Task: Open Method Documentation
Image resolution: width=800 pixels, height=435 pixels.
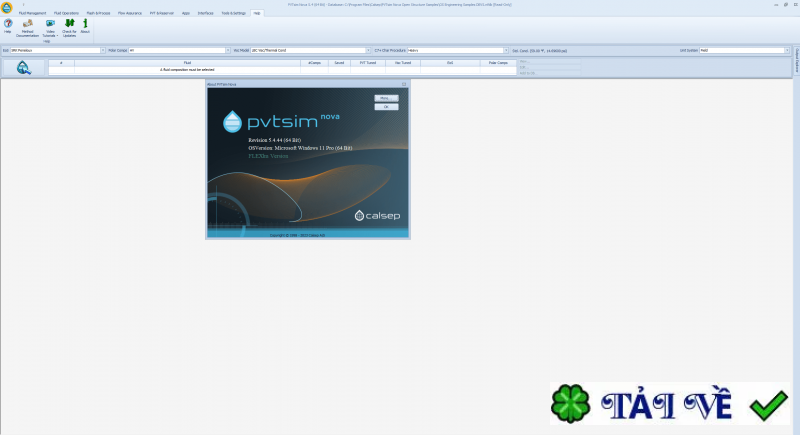Action: click(x=28, y=28)
